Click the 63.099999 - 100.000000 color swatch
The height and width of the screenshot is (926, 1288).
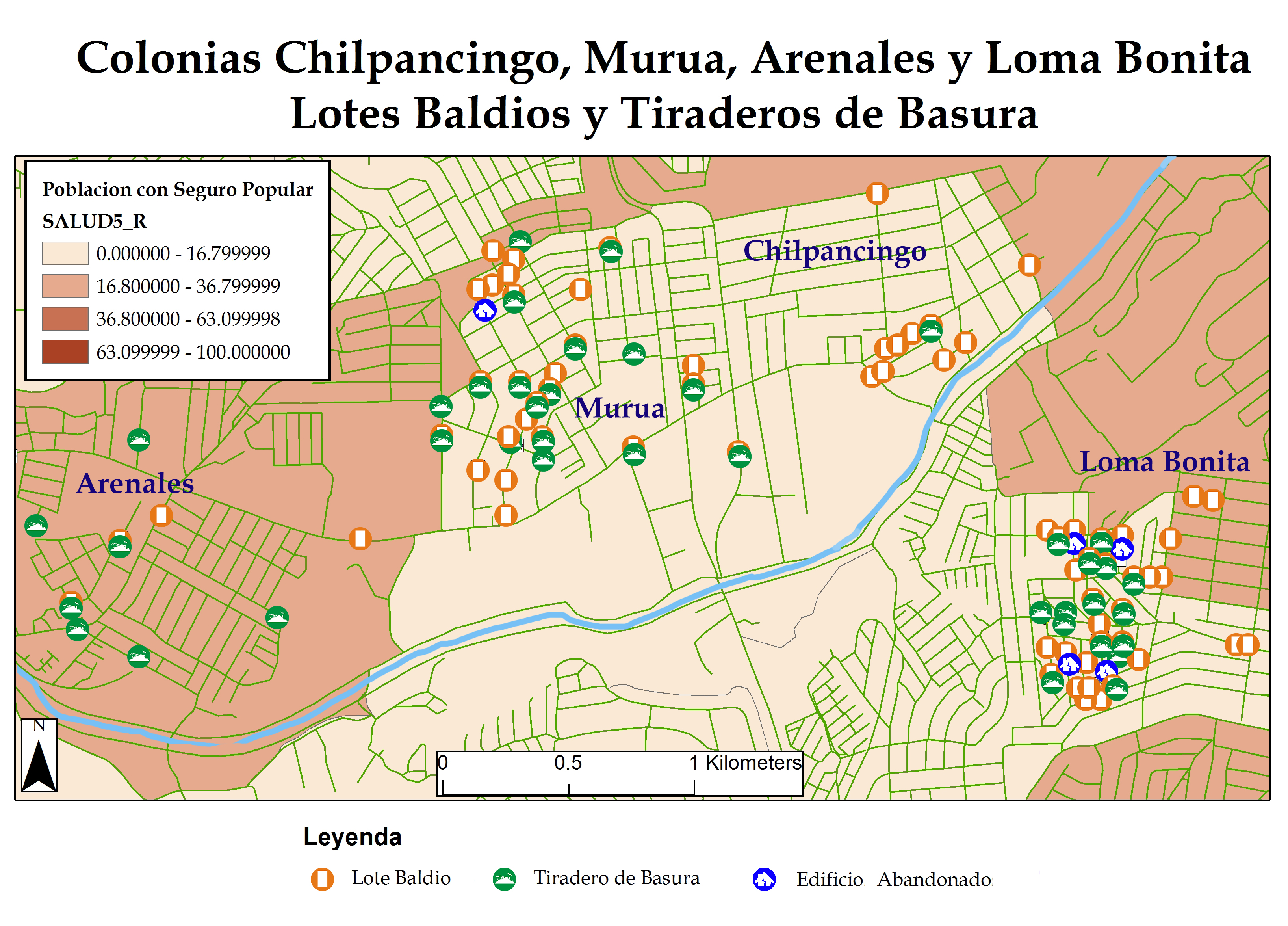[x=65, y=351]
